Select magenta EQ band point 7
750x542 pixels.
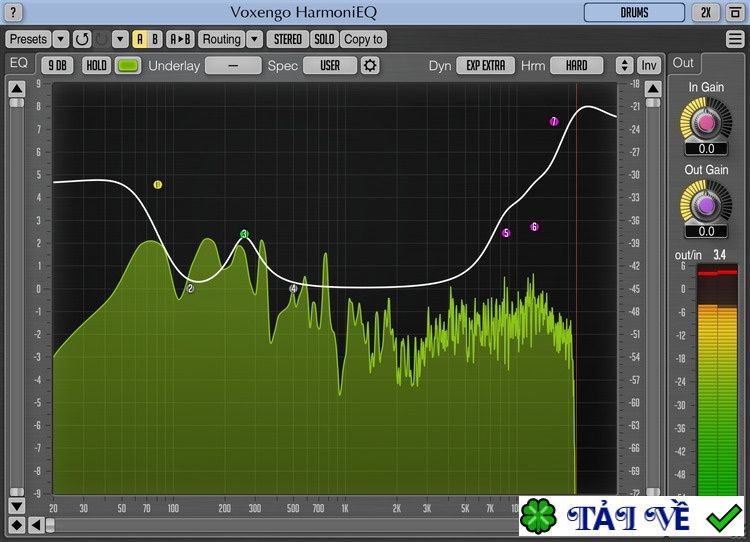(554, 122)
